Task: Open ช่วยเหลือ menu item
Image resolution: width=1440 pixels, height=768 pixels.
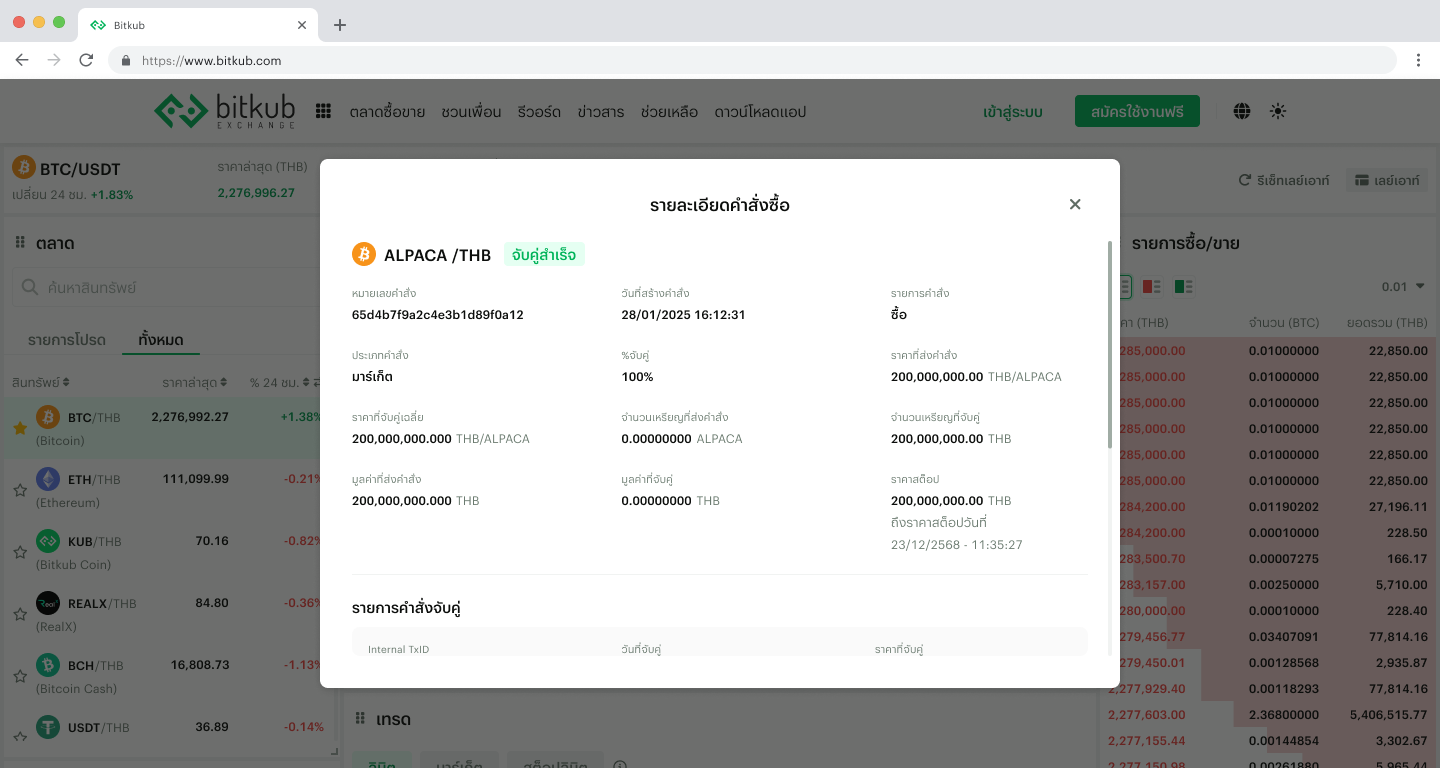Action: pos(669,112)
